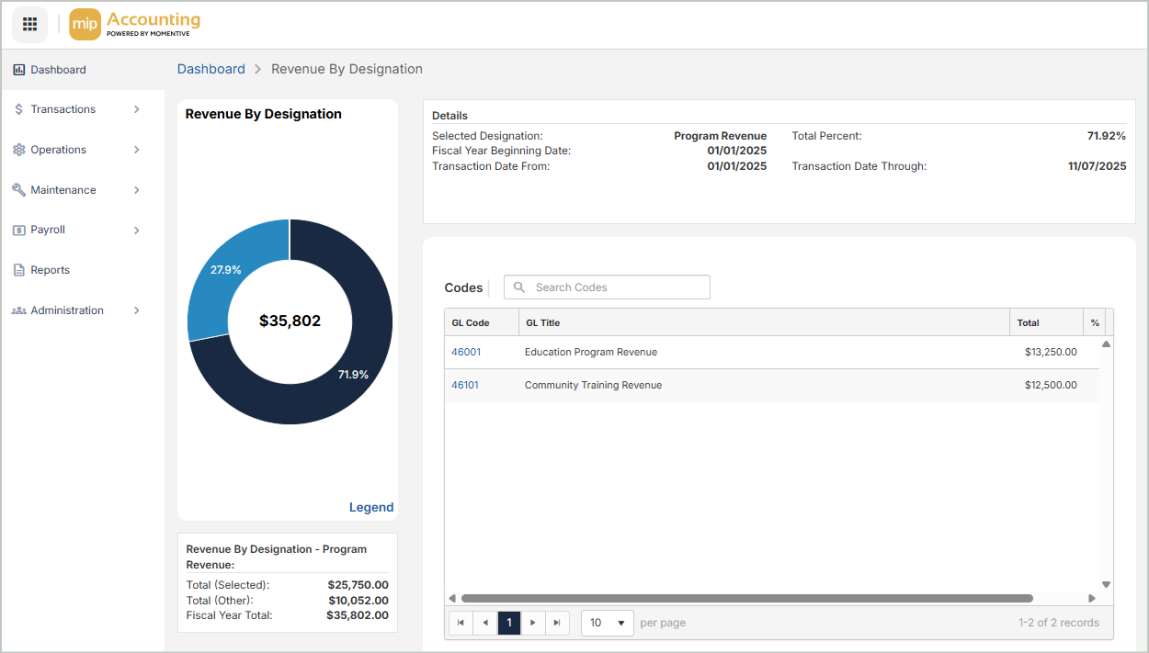Click the Reports document icon
The image size is (1149, 653).
[x=19, y=270]
